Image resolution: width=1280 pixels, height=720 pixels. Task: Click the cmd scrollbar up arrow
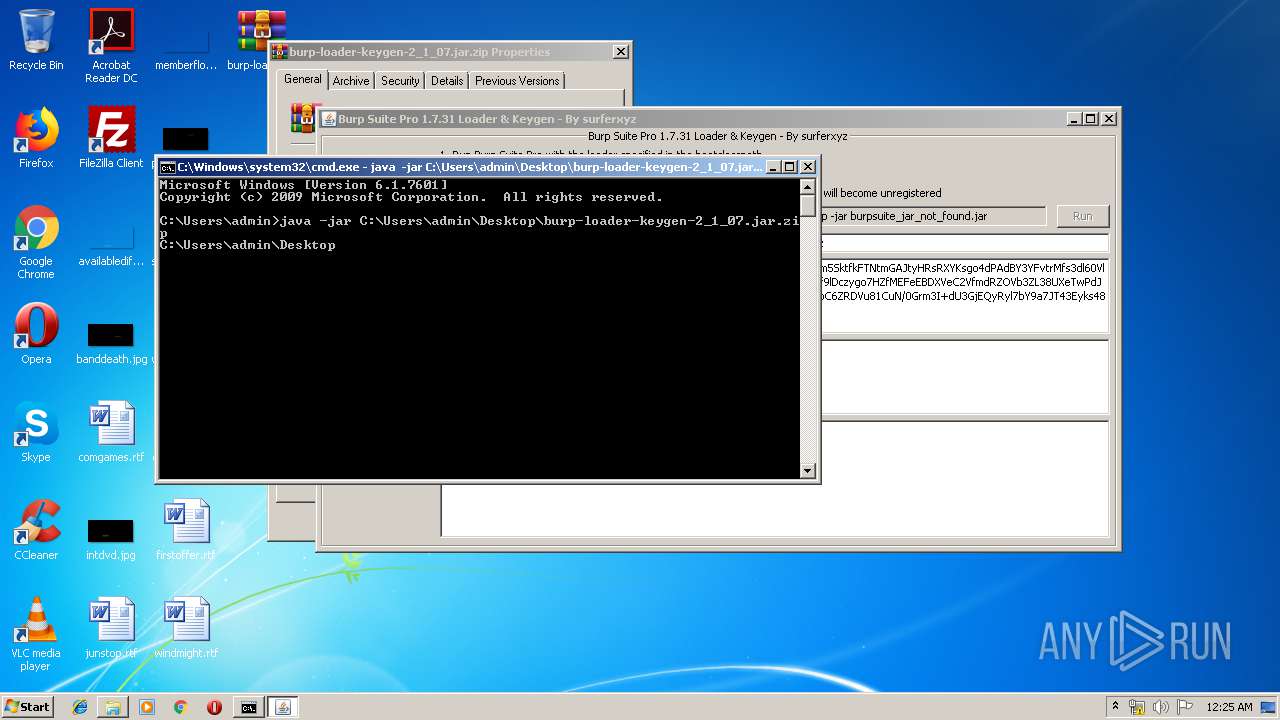(x=808, y=187)
